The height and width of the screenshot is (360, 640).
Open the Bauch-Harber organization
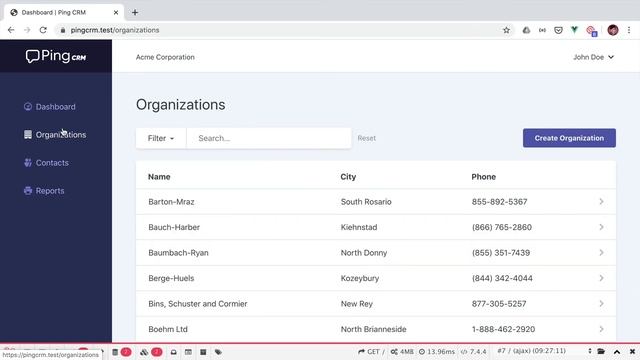coord(174,227)
